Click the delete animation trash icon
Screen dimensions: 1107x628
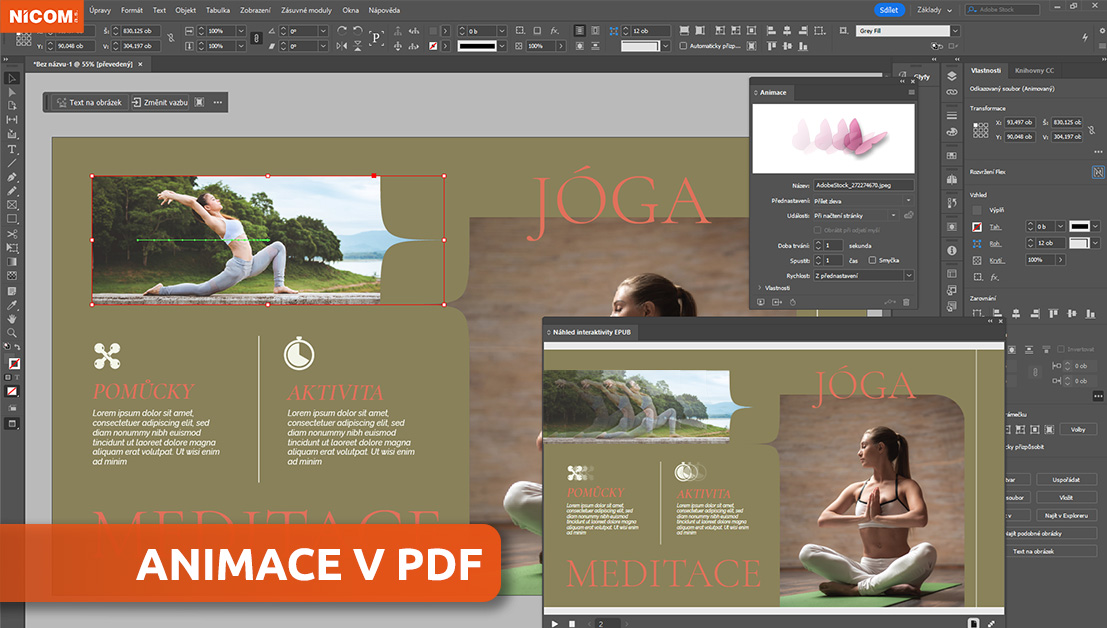tap(907, 301)
